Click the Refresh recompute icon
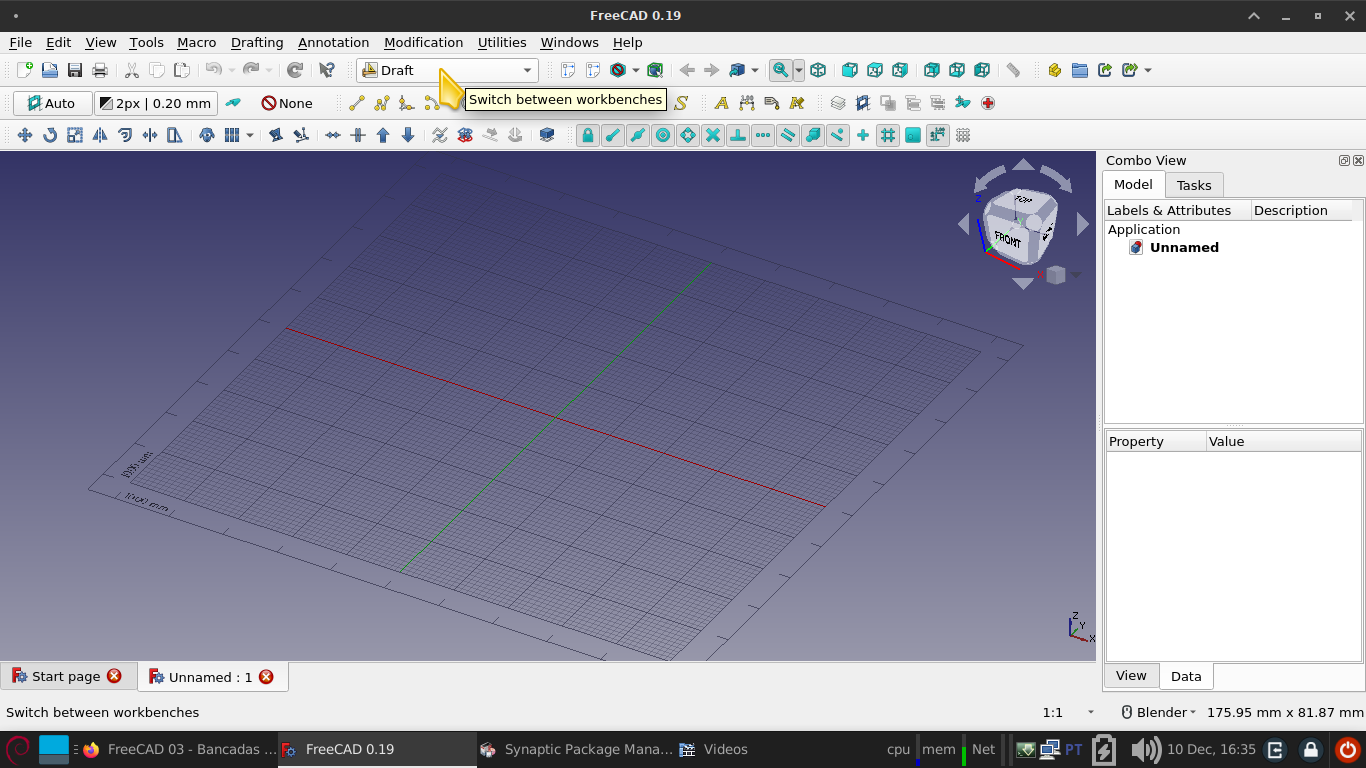The height and width of the screenshot is (768, 1366). [x=295, y=70]
